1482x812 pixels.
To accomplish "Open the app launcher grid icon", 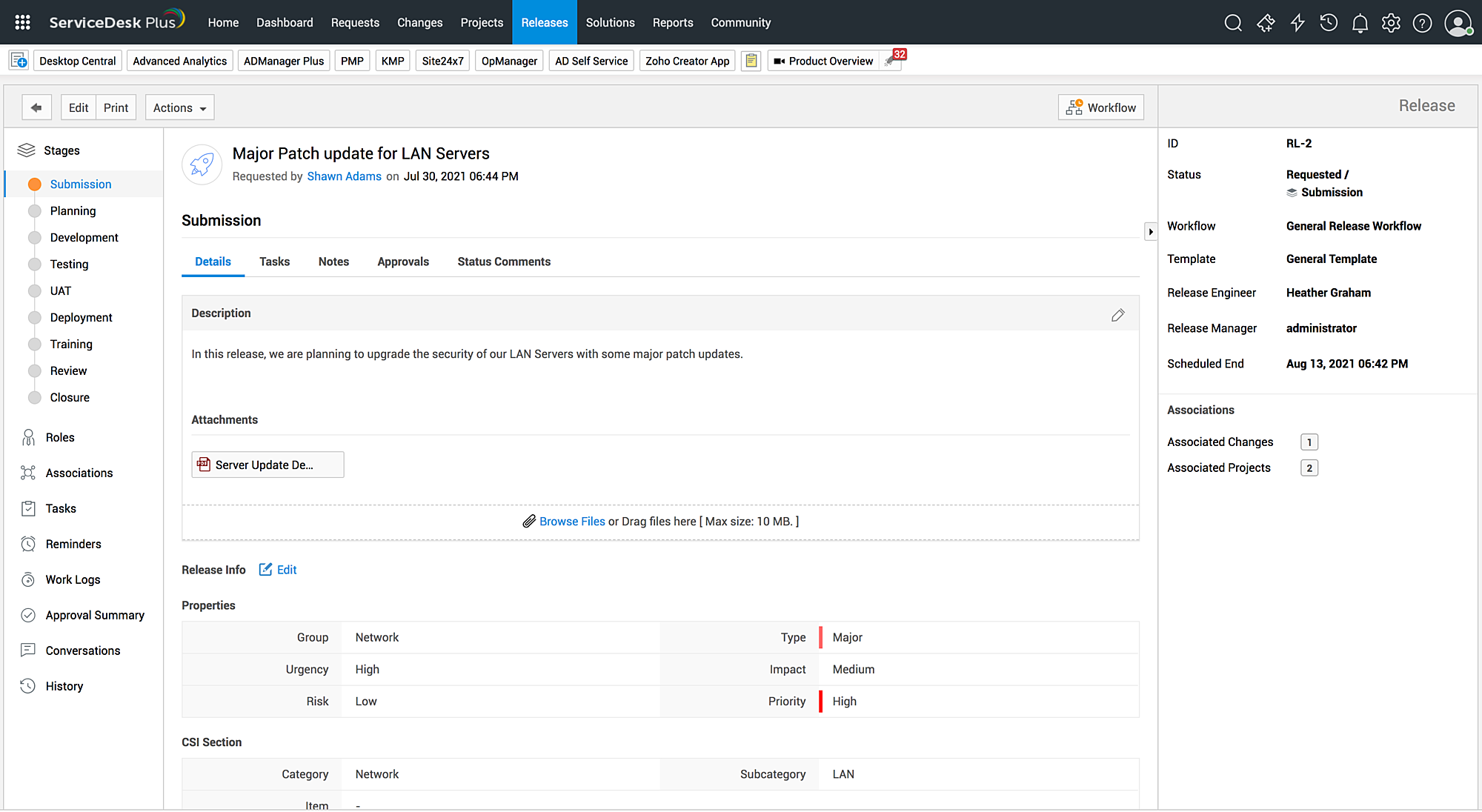I will (x=22, y=22).
